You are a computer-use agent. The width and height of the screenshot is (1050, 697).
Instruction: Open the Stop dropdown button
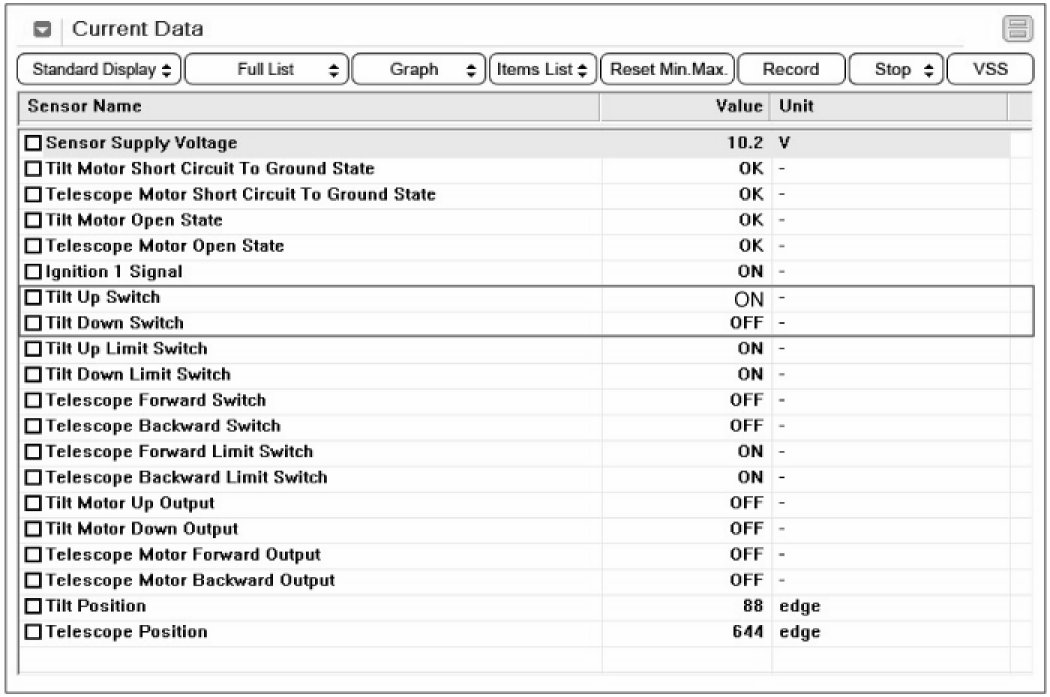tap(893, 70)
